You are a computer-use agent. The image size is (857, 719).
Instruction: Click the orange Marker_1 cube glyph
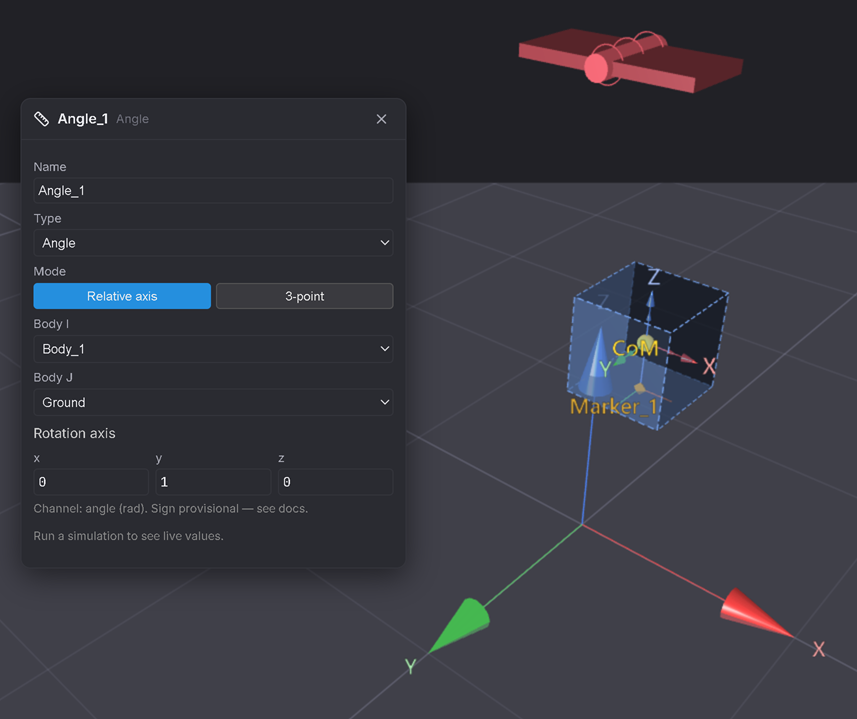[x=639, y=388]
